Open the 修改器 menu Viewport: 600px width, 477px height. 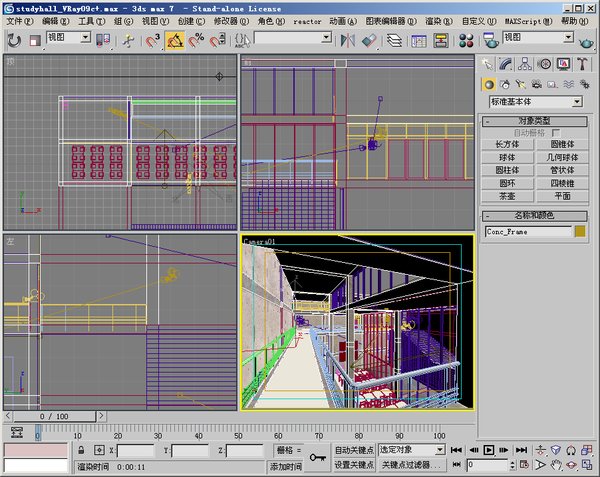point(231,21)
